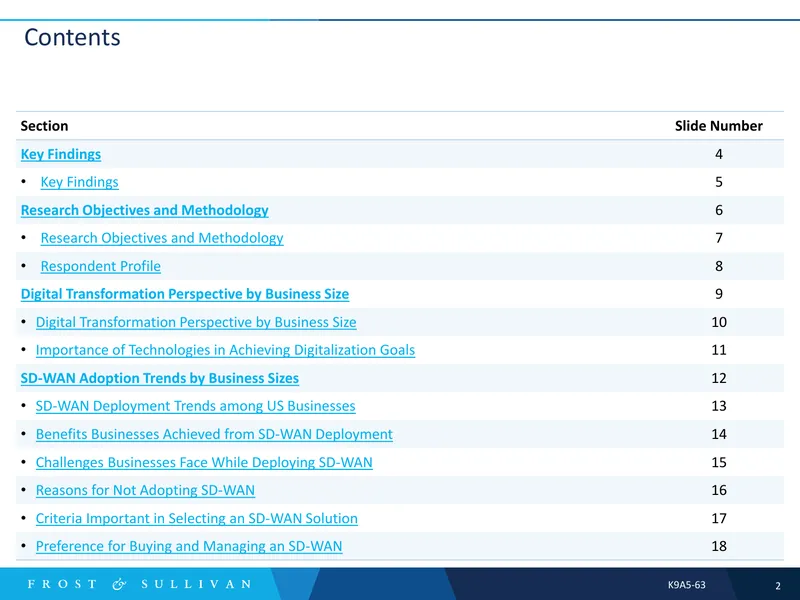Go to Reasons for Not Adopting SD-WAN
This screenshot has height=600, width=800.
point(145,490)
